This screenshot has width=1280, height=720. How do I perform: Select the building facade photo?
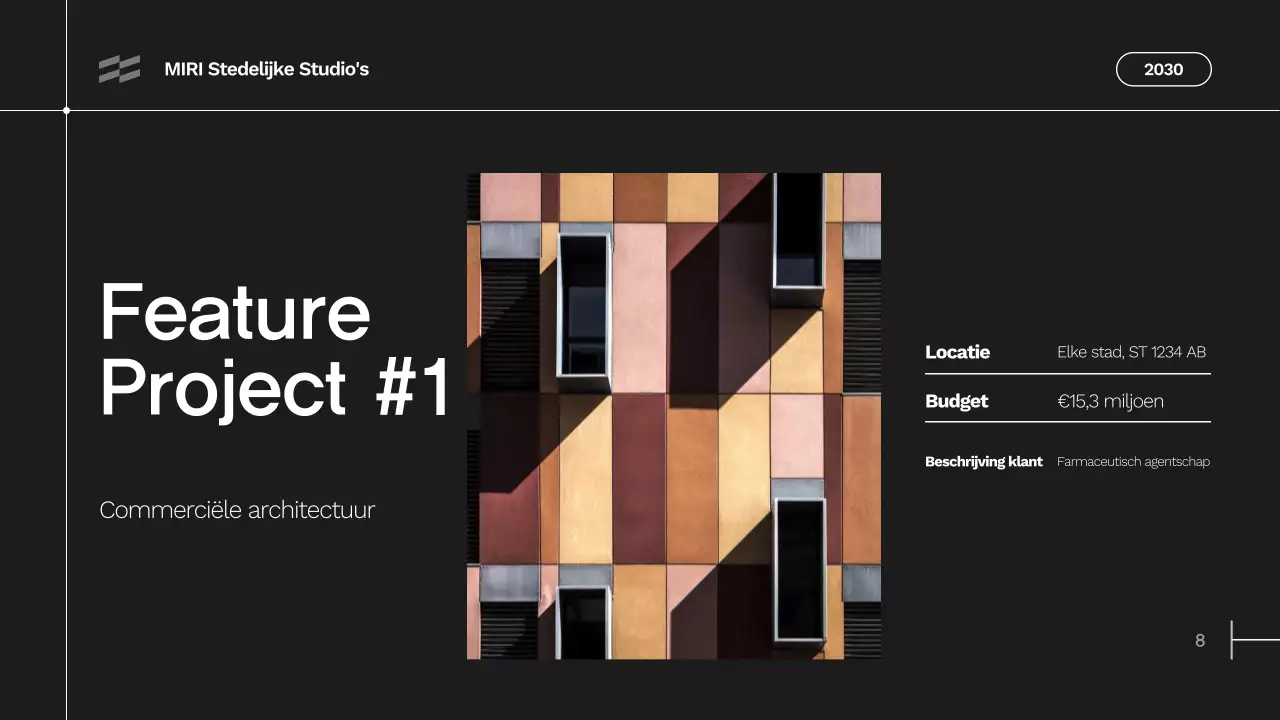tap(673, 415)
